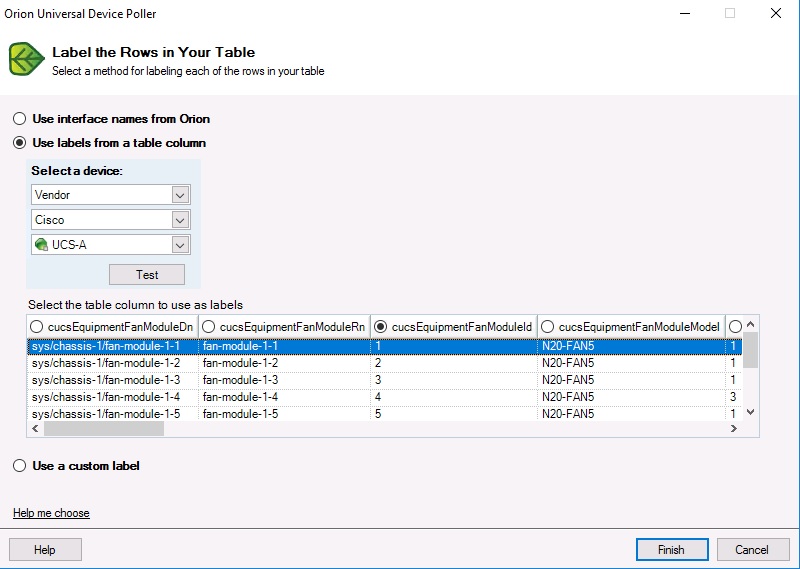This screenshot has height=569, width=800.
Task: Click the Orion green leaf logo
Action: 27,59
